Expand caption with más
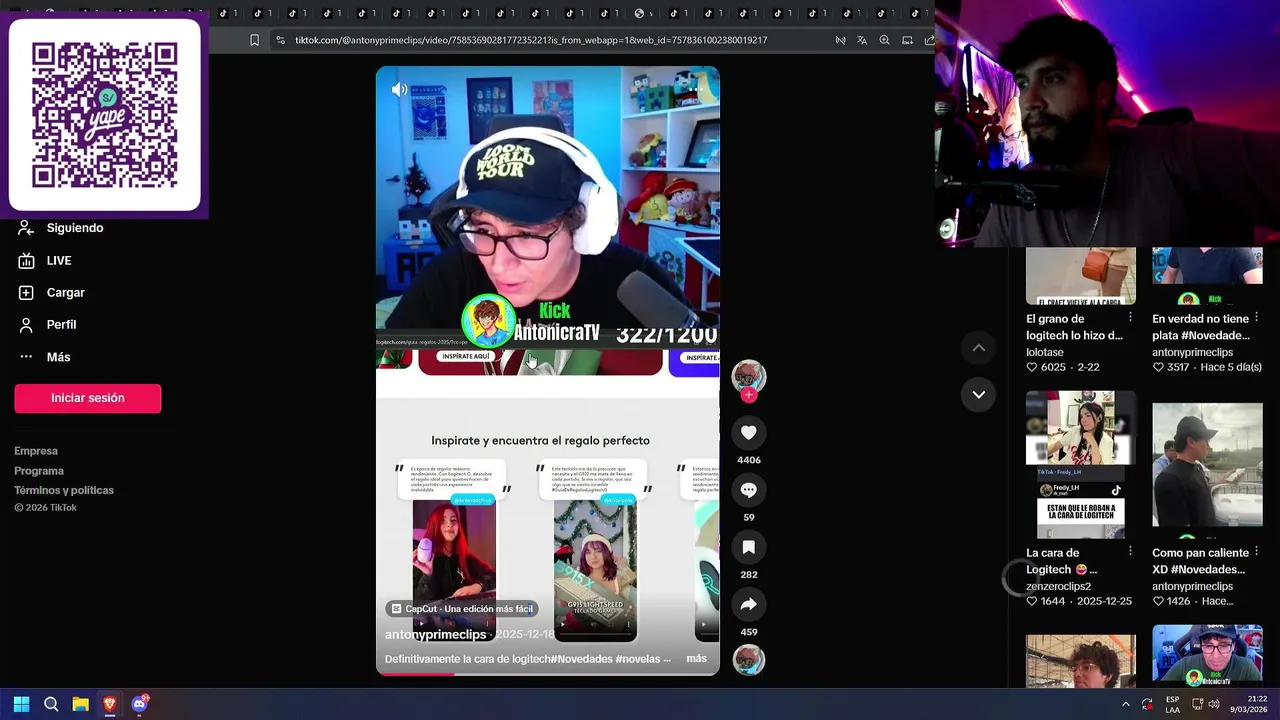 pyautogui.click(x=696, y=659)
